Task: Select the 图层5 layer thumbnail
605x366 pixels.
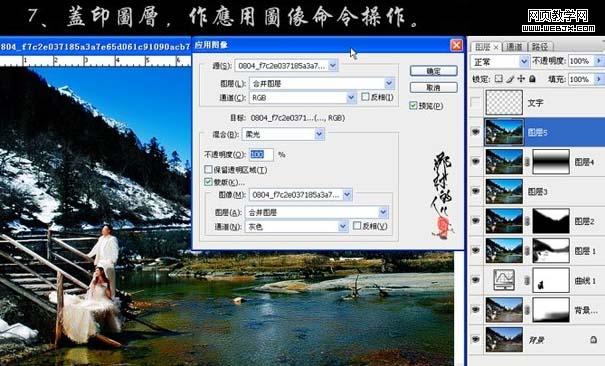Action: coord(504,132)
